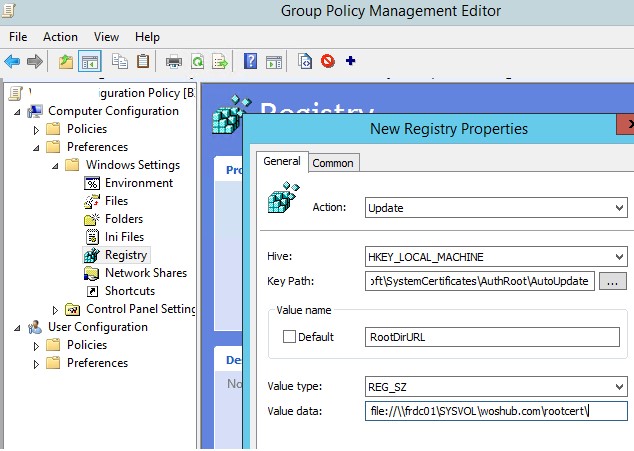Click the Up one level folder icon

point(66,62)
